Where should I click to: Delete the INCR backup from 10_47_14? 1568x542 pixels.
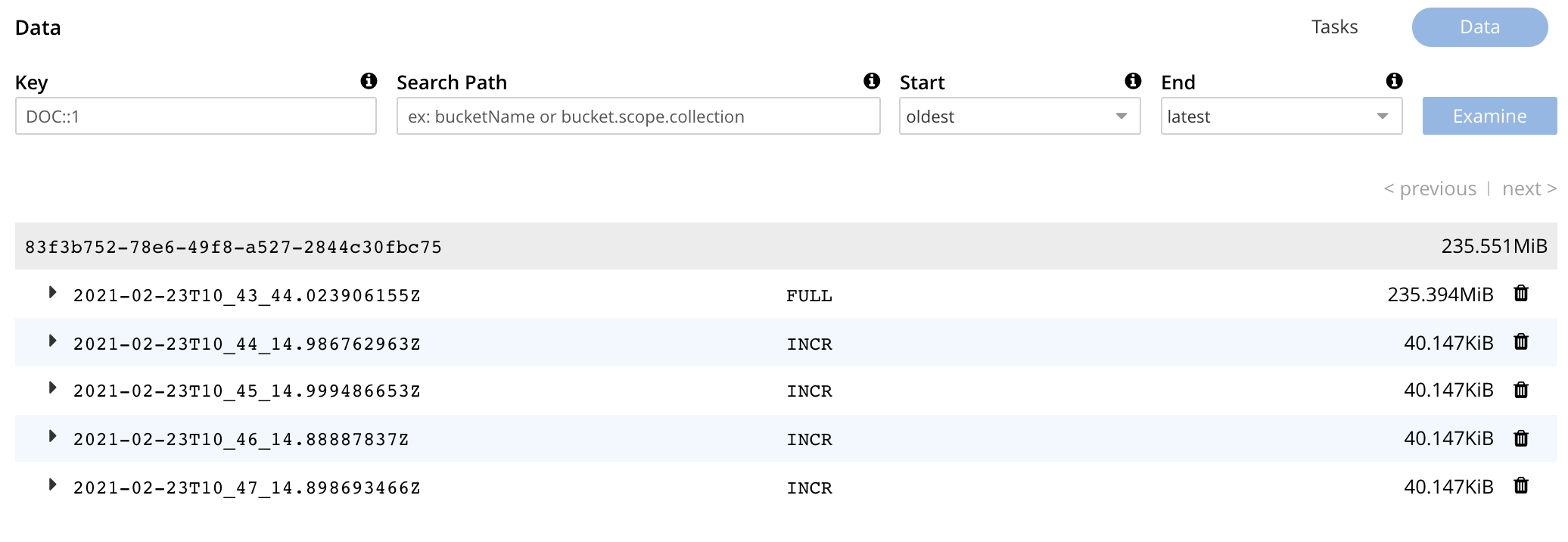(x=1521, y=486)
